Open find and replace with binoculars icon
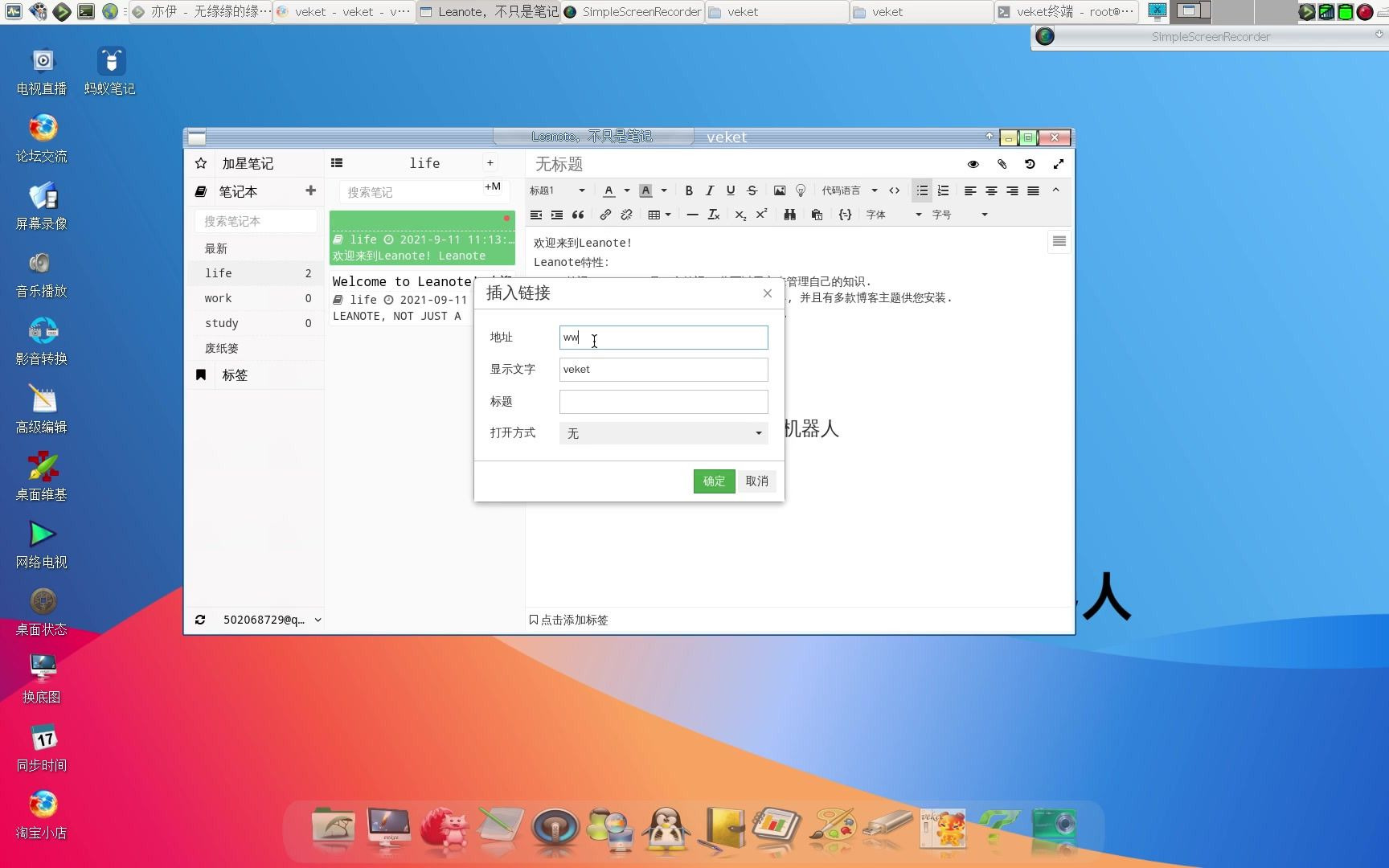This screenshot has height=868, width=1389. coord(789,215)
